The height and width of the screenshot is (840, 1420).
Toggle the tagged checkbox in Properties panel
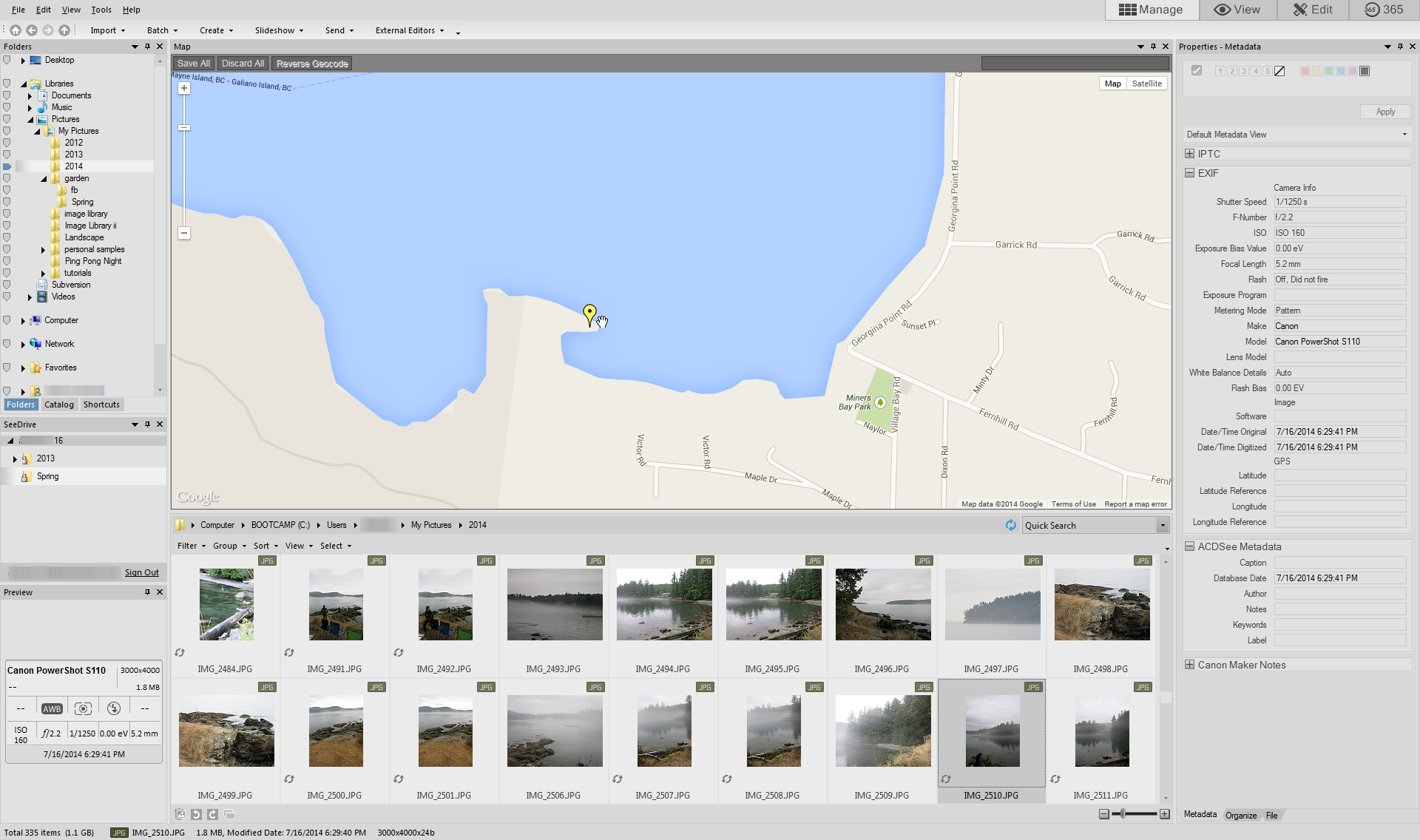(x=1197, y=71)
